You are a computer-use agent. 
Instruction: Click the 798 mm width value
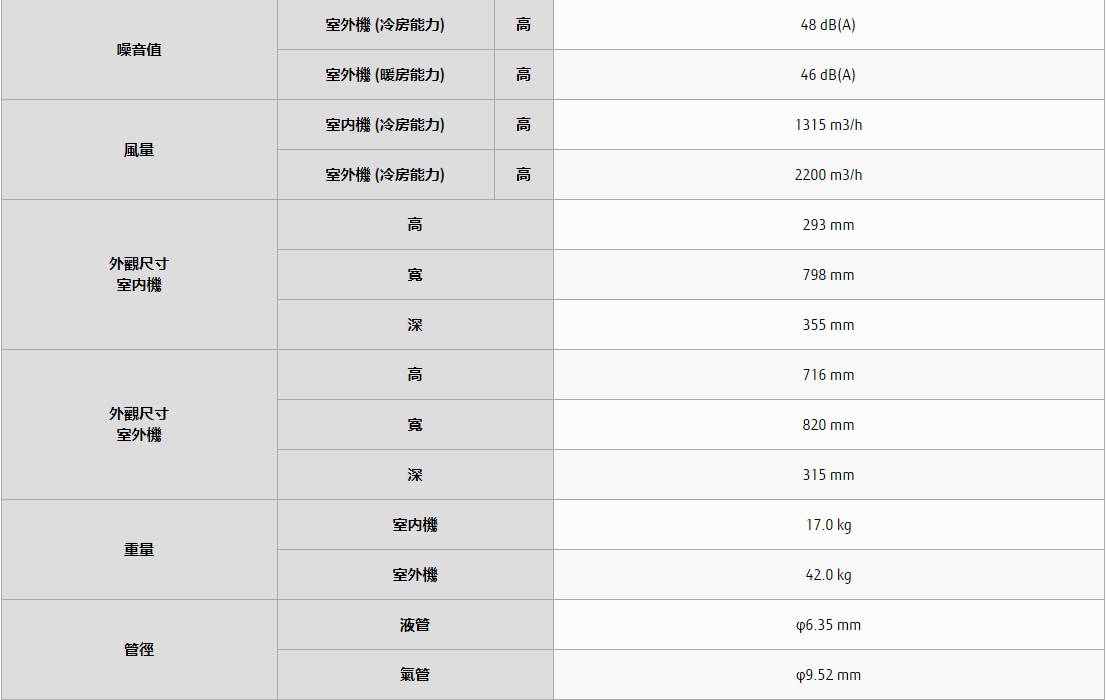coord(828,275)
